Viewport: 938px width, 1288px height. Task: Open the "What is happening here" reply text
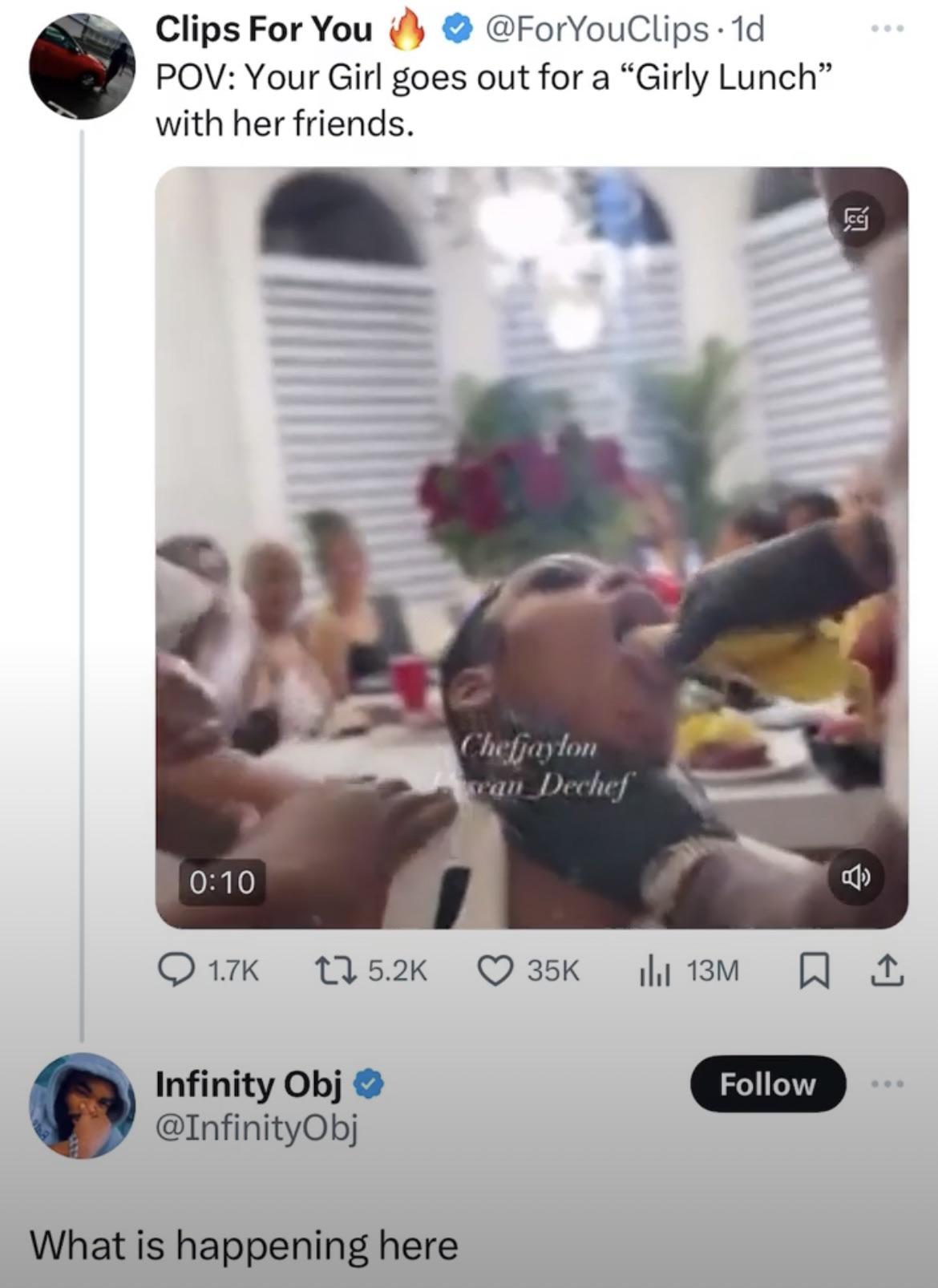pyautogui.click(x=244, y=1245)
